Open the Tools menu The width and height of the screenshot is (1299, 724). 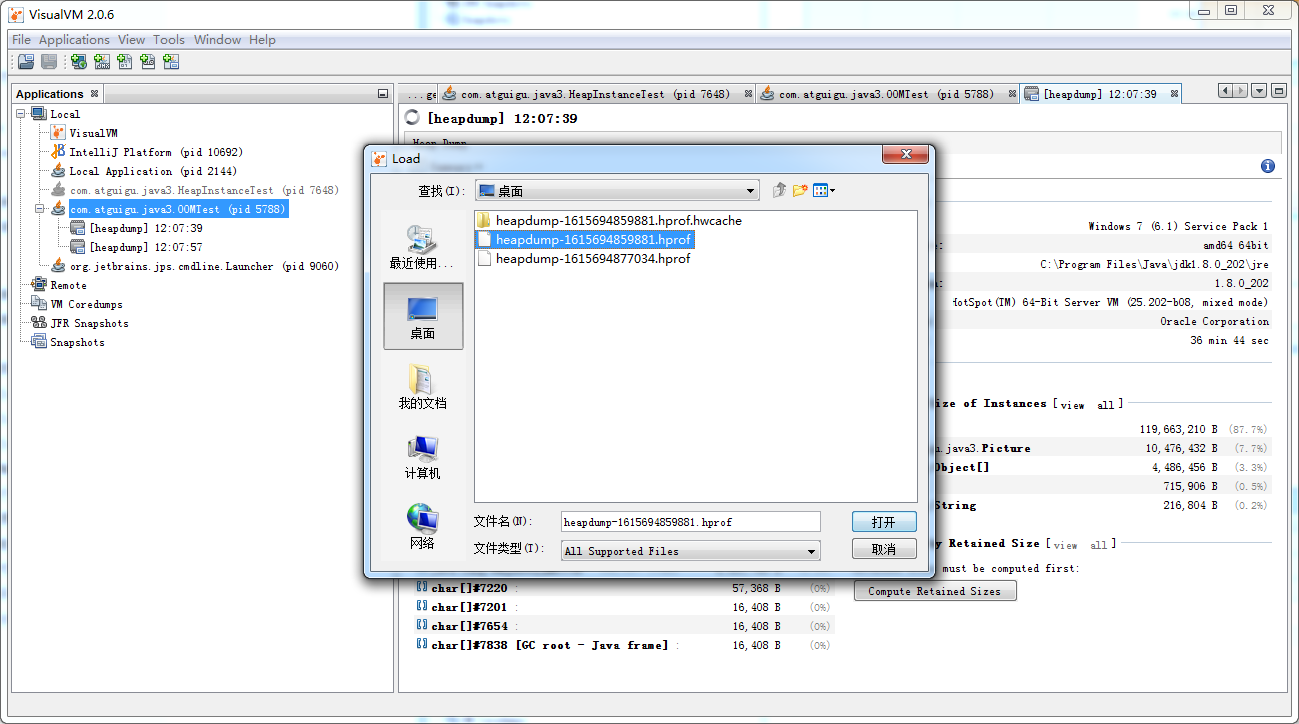pos(169,40)
